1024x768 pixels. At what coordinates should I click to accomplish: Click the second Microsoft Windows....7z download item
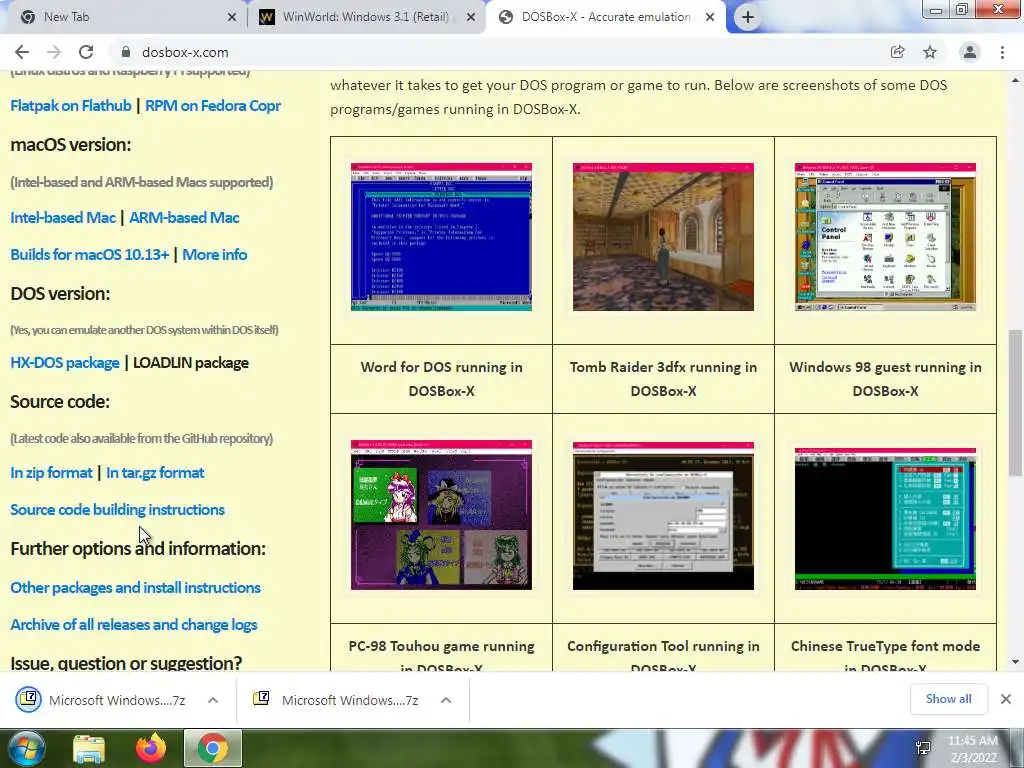[336, 700]
